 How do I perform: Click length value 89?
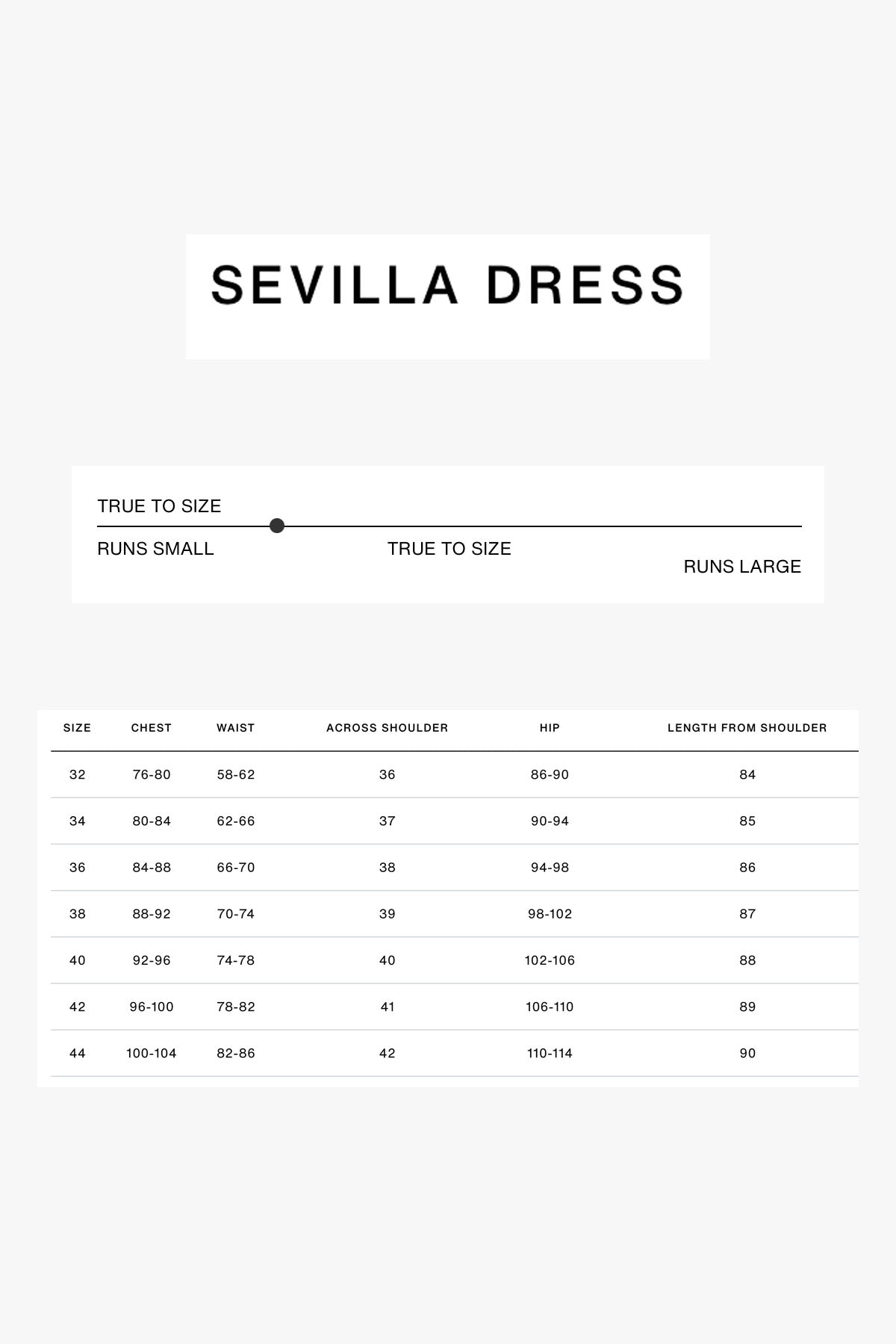point(747,1007)
